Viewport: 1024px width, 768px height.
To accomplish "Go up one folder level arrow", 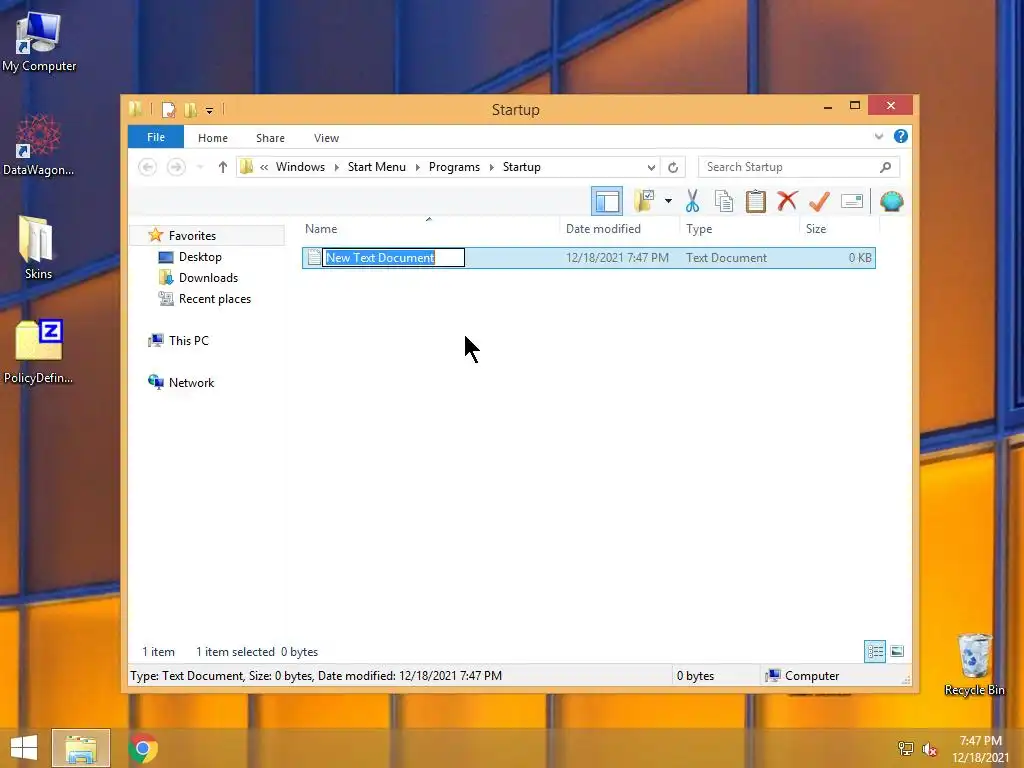I will [223, 167].
